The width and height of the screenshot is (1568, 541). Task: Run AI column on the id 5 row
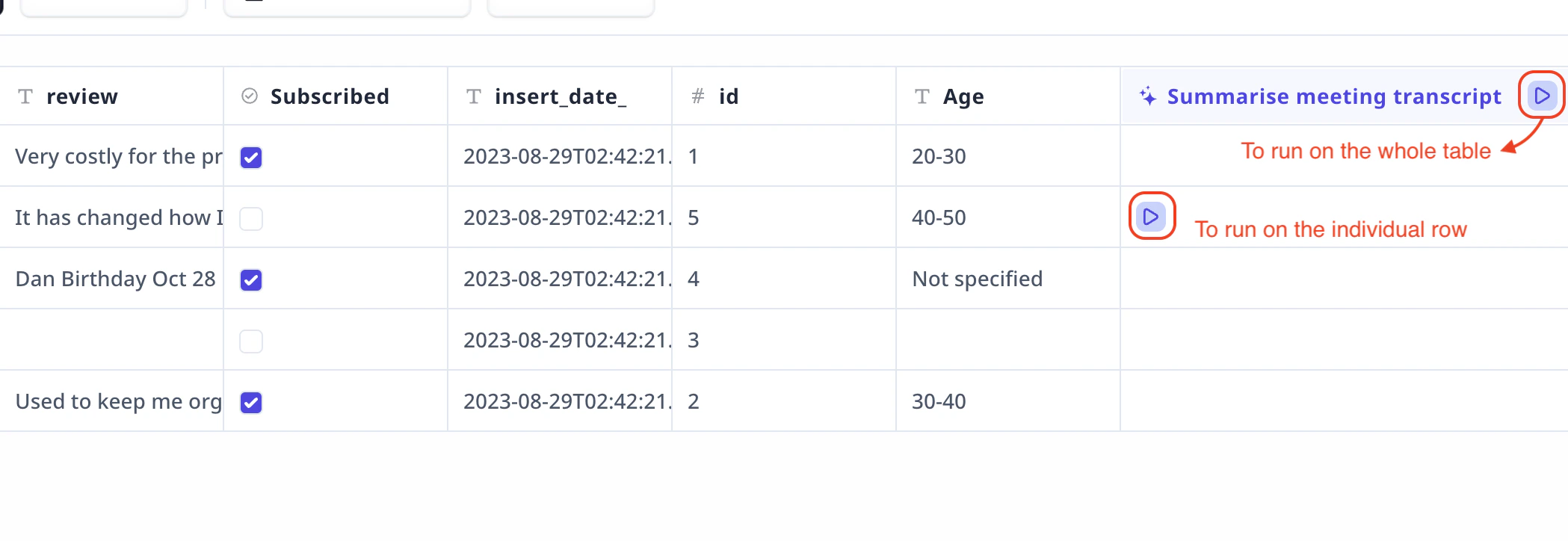1151,217
